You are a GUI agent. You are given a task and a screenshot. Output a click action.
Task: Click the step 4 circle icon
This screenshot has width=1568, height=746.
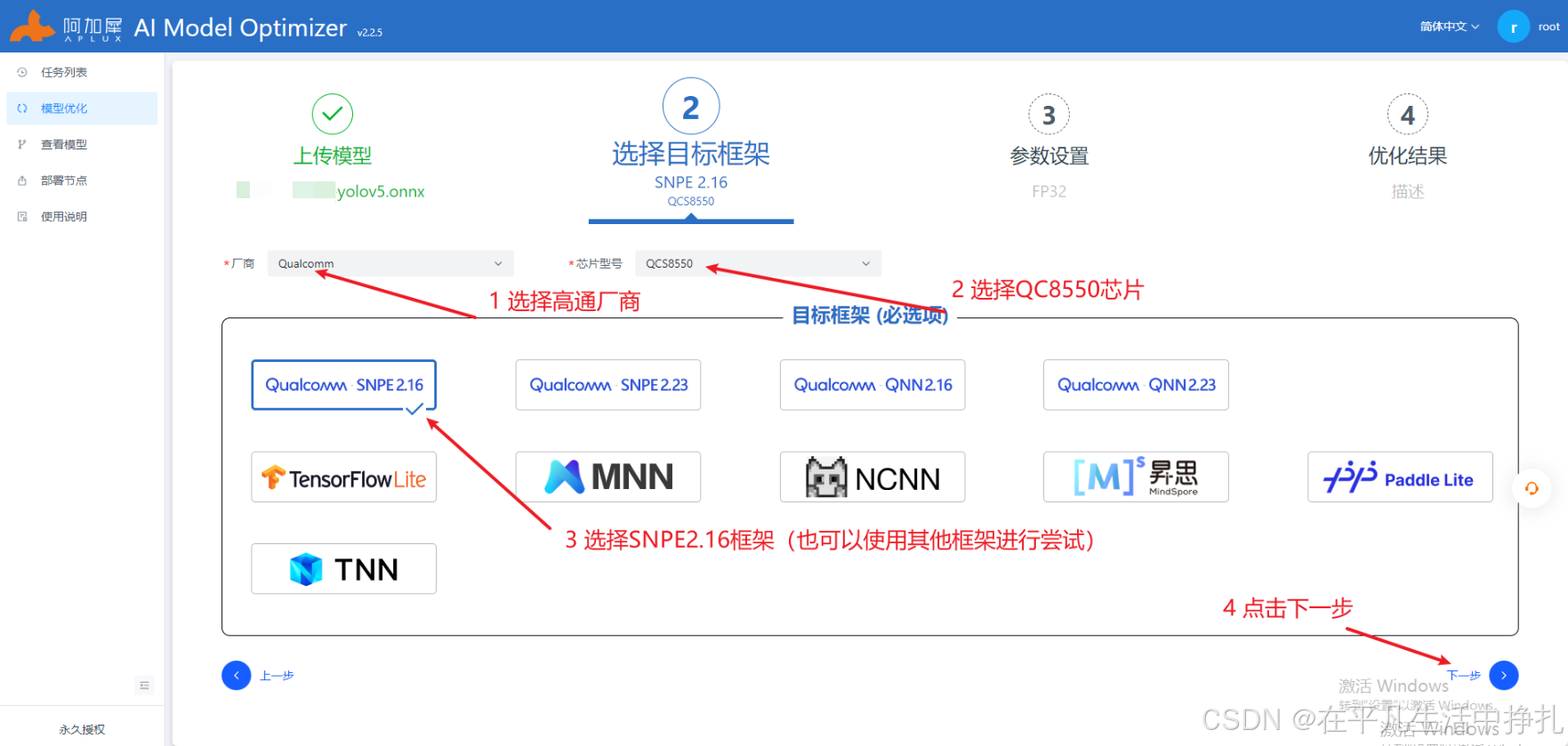click(1408, 114)
